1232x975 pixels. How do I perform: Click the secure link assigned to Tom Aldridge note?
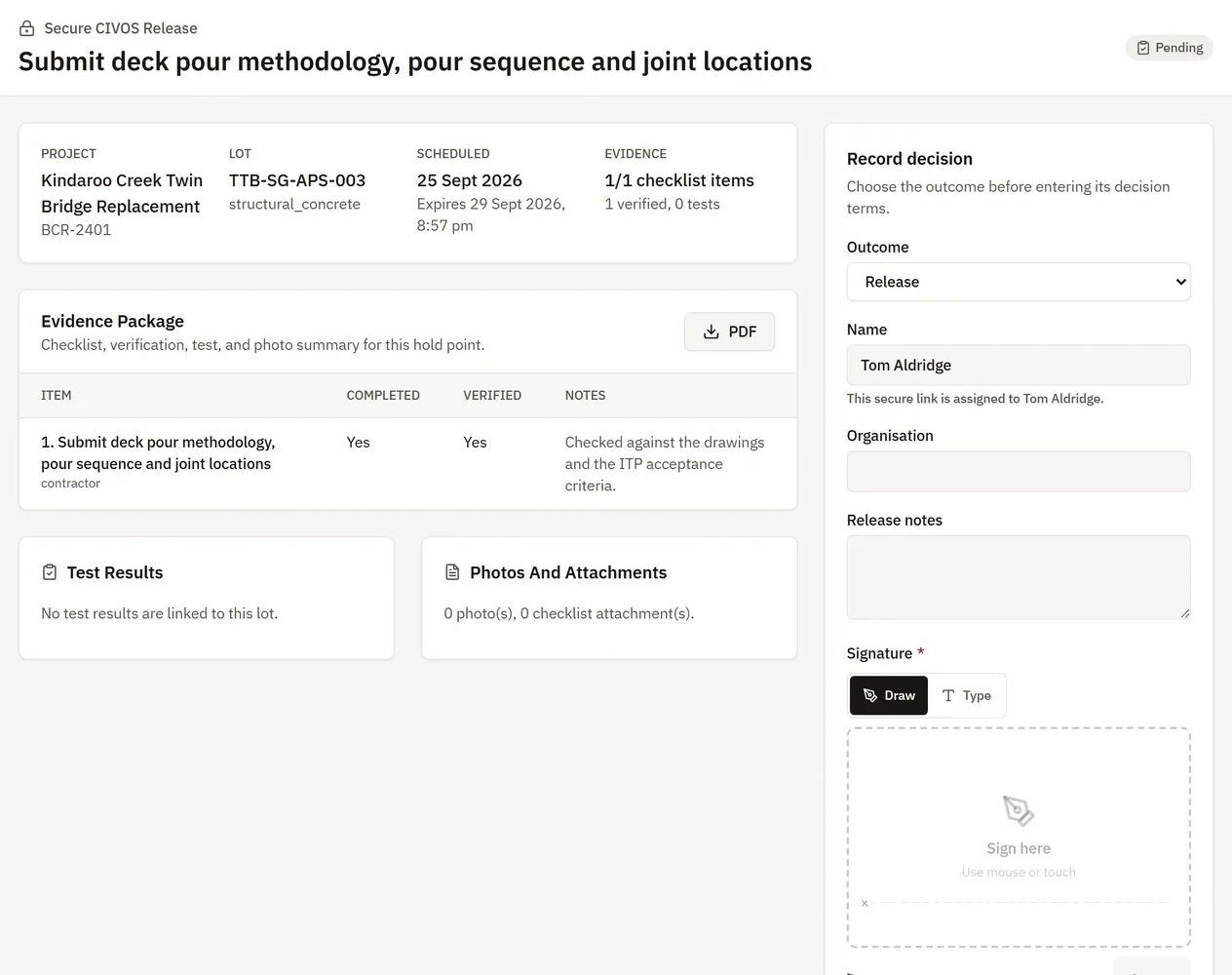tap(975, 399)
